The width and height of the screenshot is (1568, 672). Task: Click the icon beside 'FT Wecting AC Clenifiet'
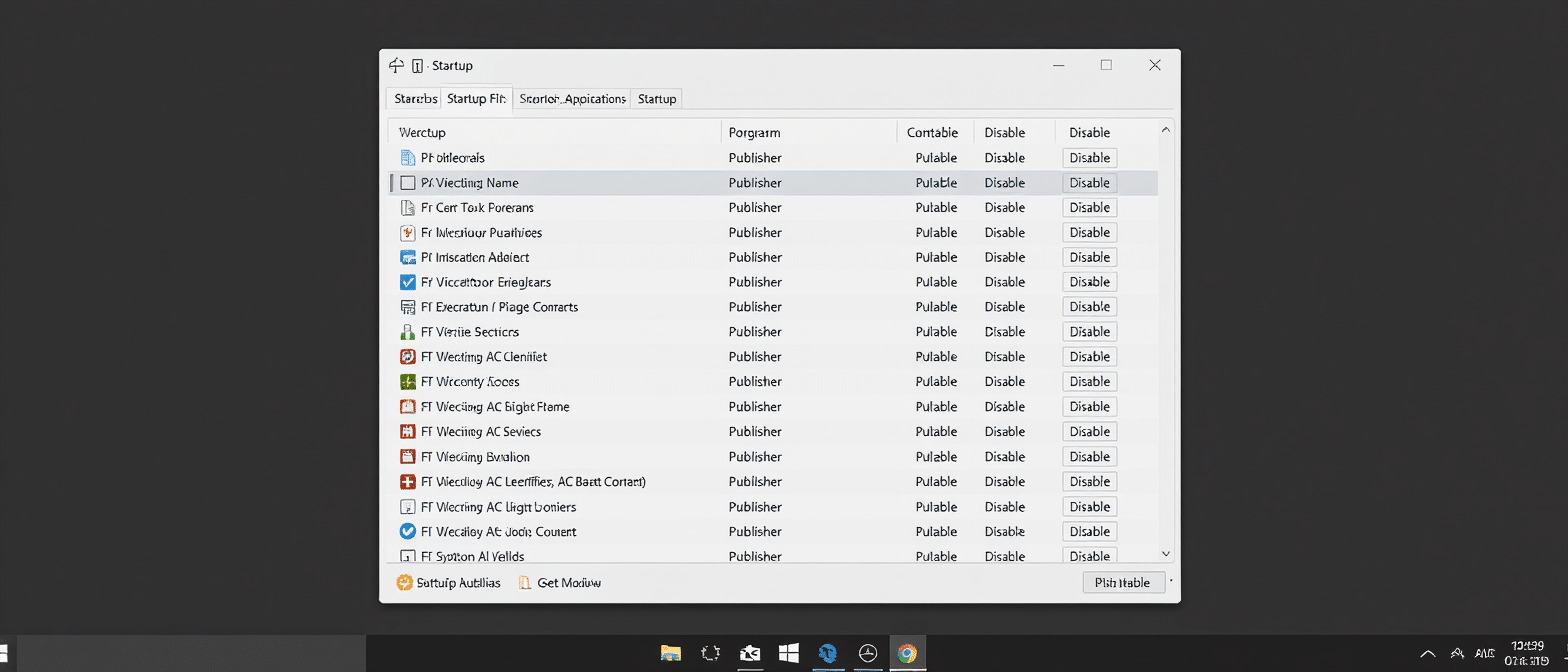coord(407,357)
